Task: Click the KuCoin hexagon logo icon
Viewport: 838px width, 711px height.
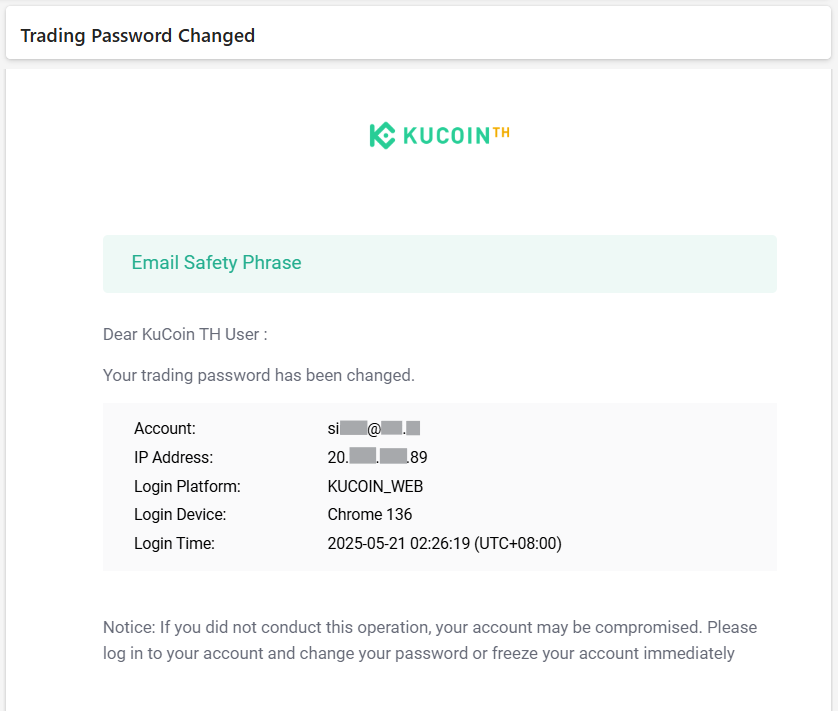Action: click(382, 136)
